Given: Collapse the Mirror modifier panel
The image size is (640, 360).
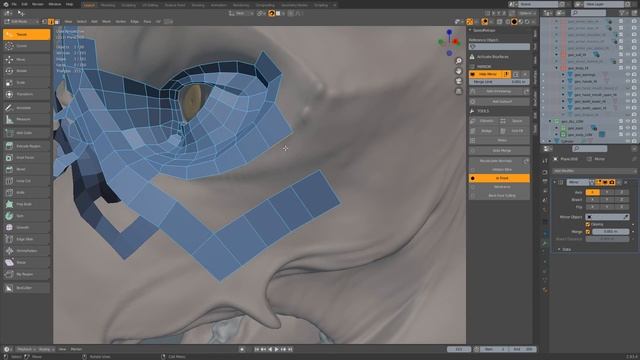Looking at the screenshot, I should pyautogui.click(x=555, y=182).
